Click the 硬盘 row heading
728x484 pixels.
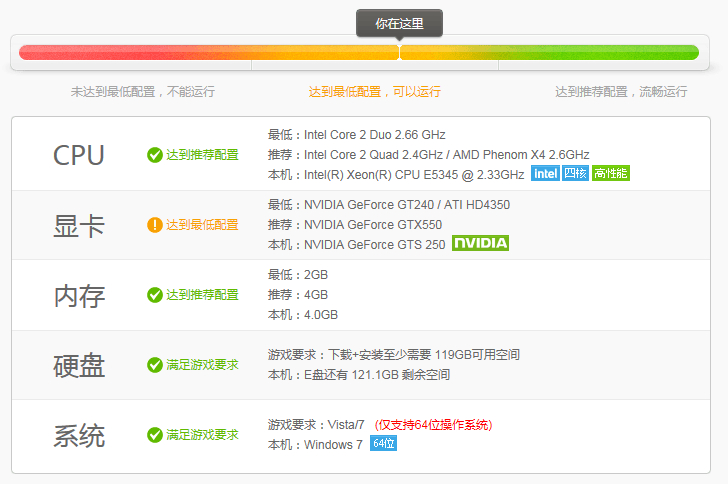pyautogui.click(x=79, y=366)
